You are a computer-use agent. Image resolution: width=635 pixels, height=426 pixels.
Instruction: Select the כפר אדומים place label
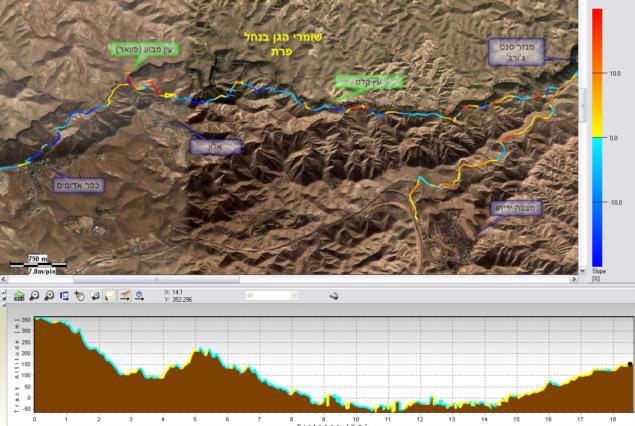point(79,186)
